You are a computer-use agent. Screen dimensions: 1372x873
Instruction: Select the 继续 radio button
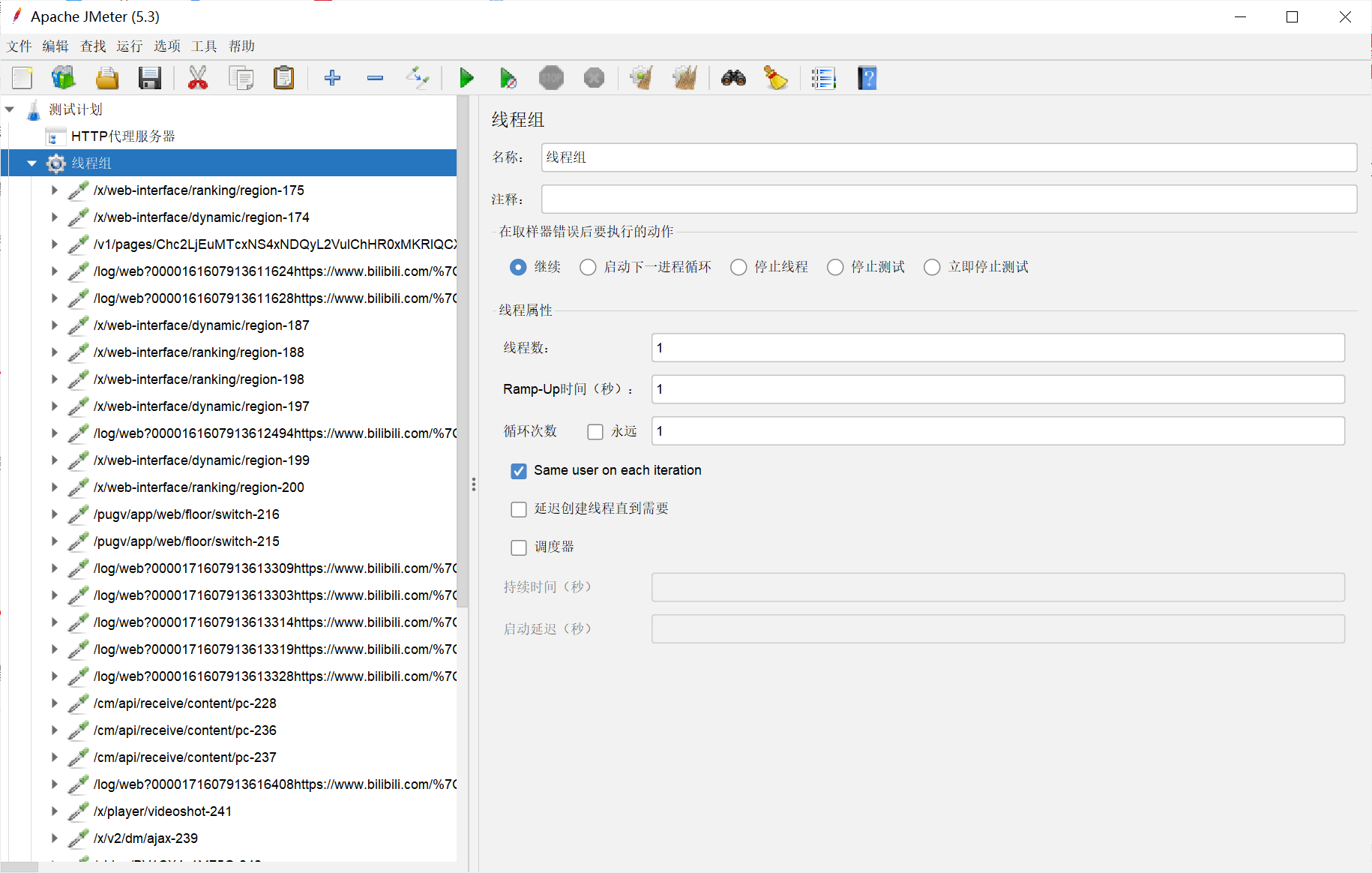pos(518,267)
